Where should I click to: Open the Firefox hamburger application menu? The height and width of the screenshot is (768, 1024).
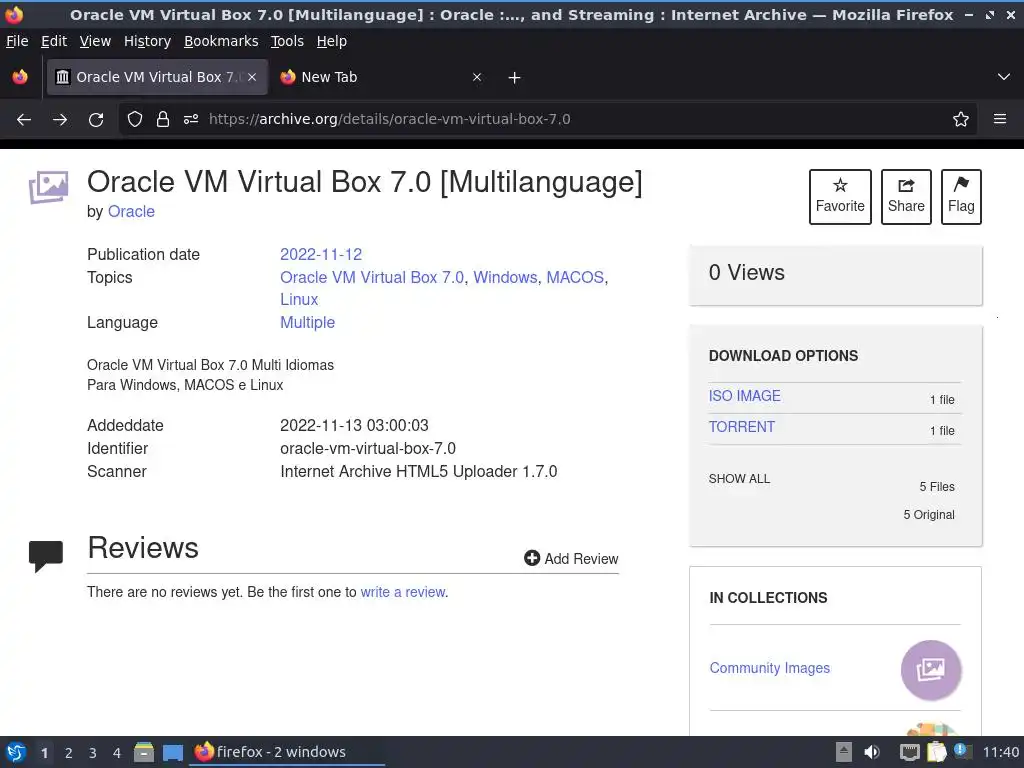pos(1000,119)
